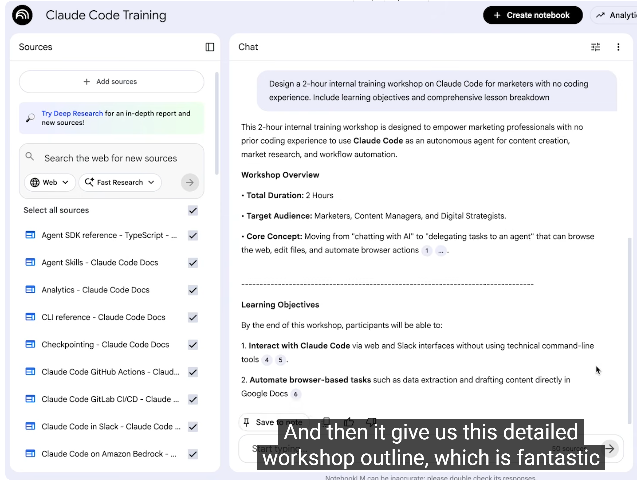Screen dimensions: 637x487
Task: Open Analytics - Claude Code Docs source
Action: [95, 290]
